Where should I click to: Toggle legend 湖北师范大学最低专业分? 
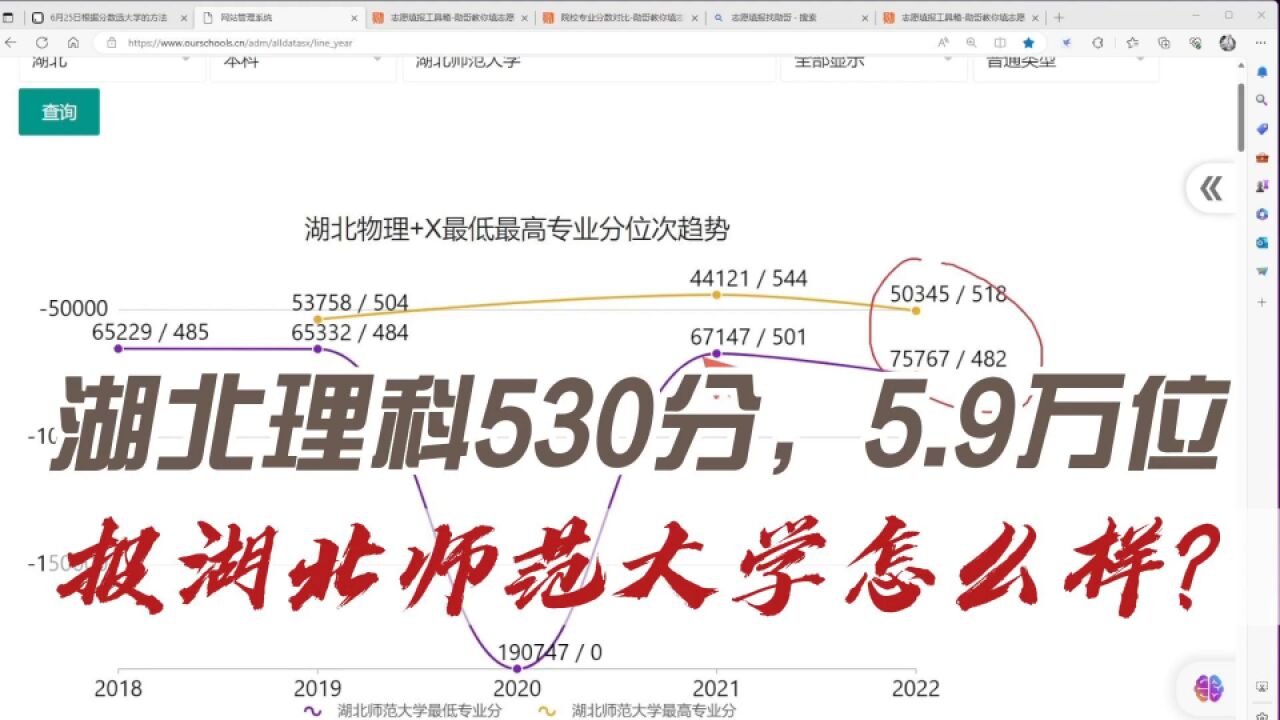402,711
